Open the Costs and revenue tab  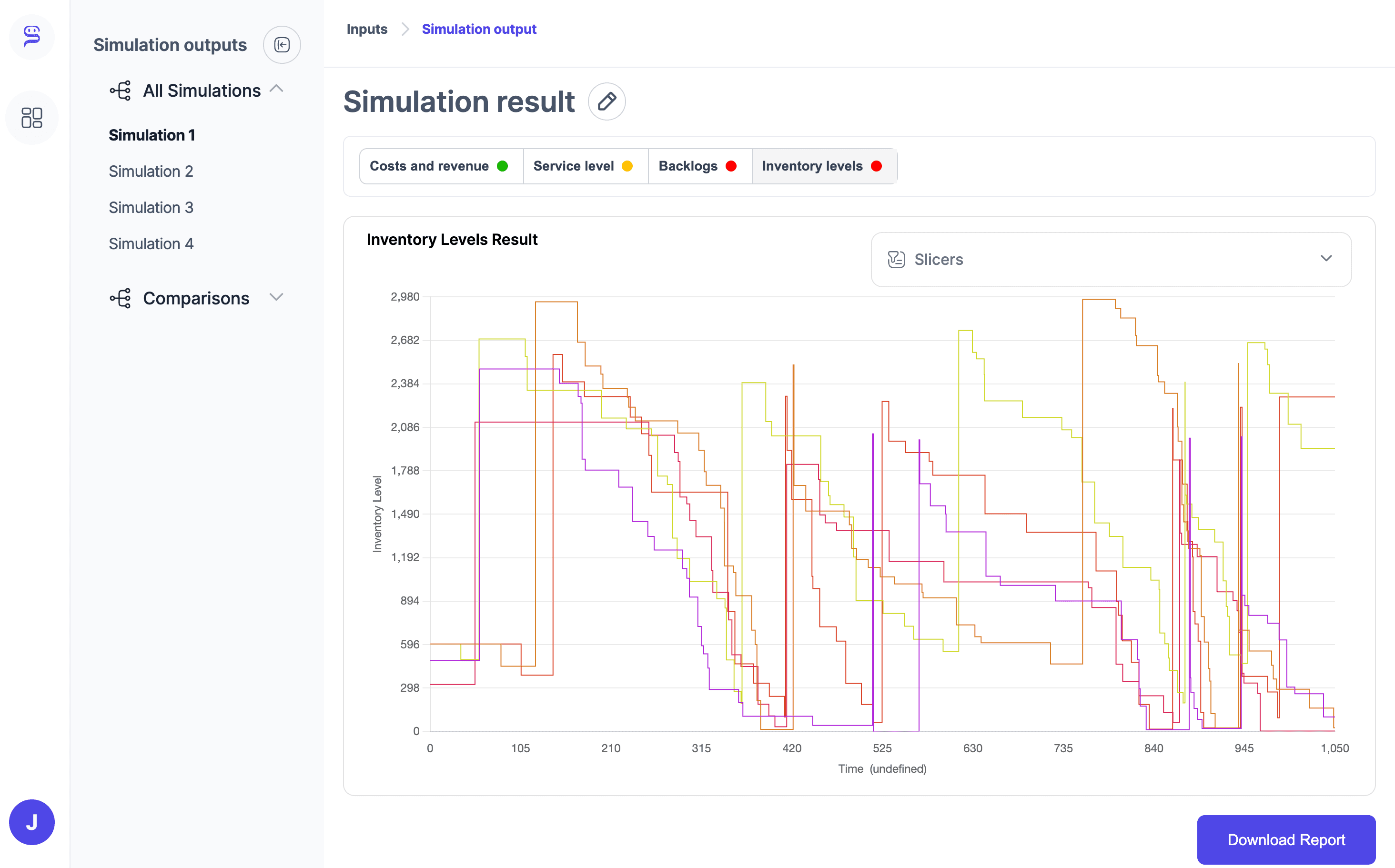pos(429,166)
